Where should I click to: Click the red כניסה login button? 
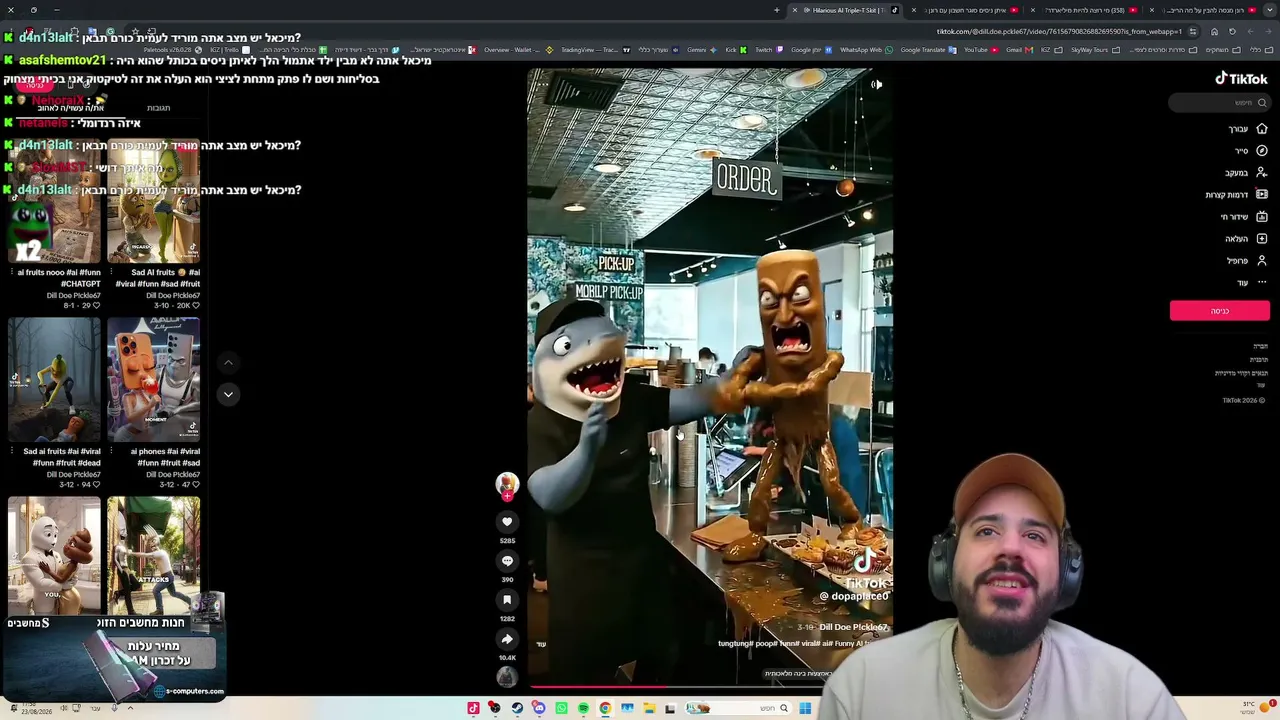pyautogui.click(x=1220, y=311)
